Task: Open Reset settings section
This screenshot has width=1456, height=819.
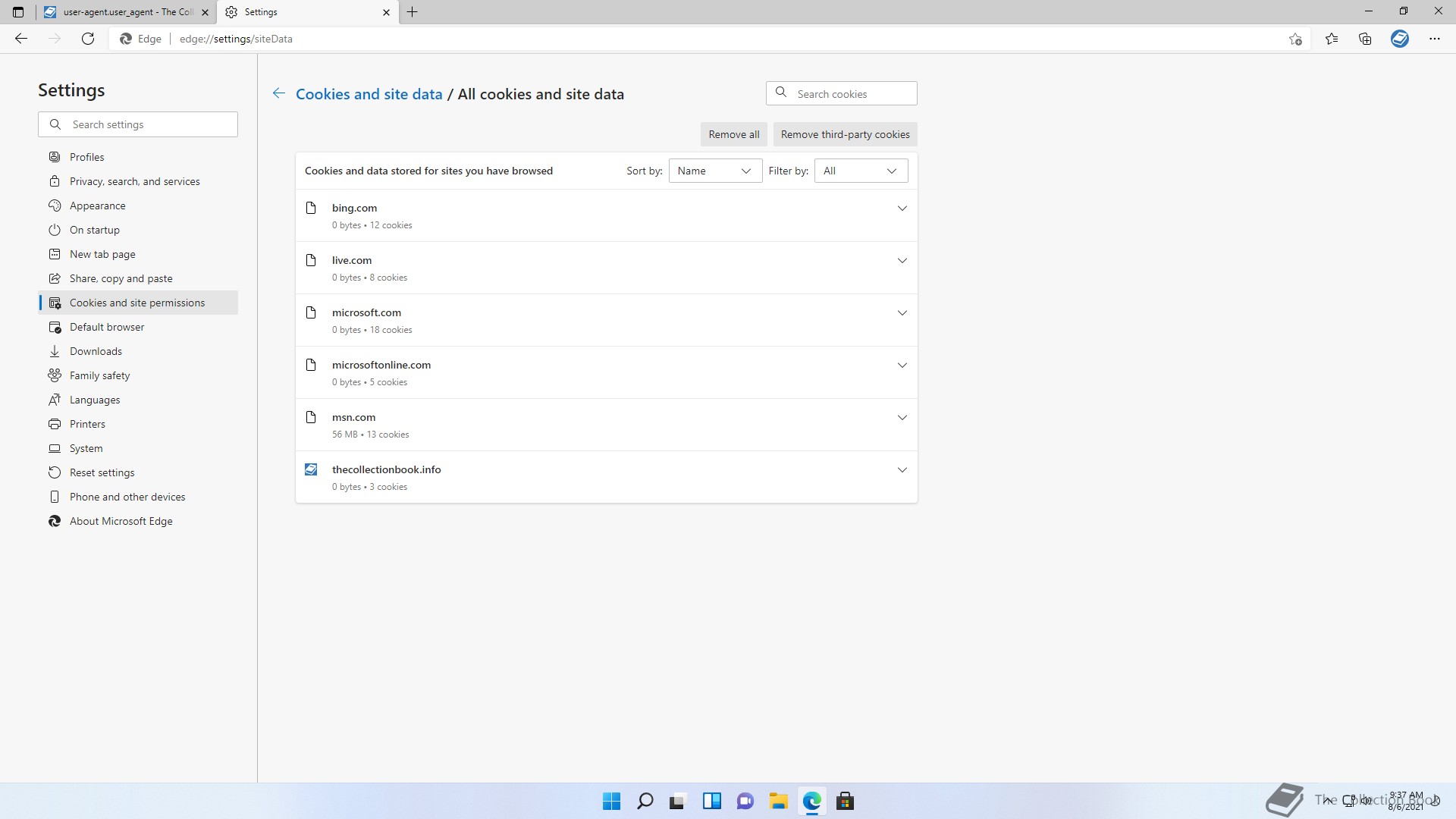Action: click(x=138, y=472)
